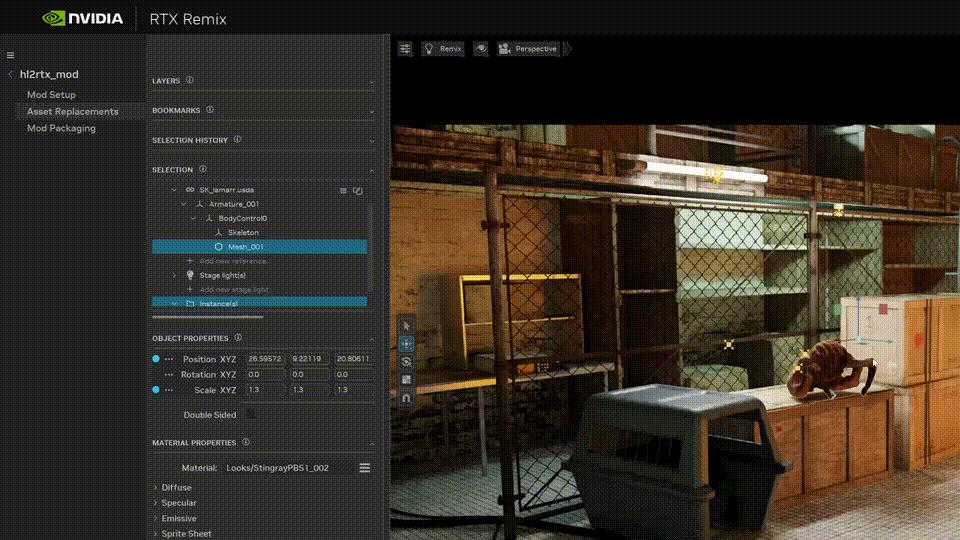The height and width of the screenshot is (540, 960).
Task: Expand the Sprite Sheet section
Action: tap(156, 533)
